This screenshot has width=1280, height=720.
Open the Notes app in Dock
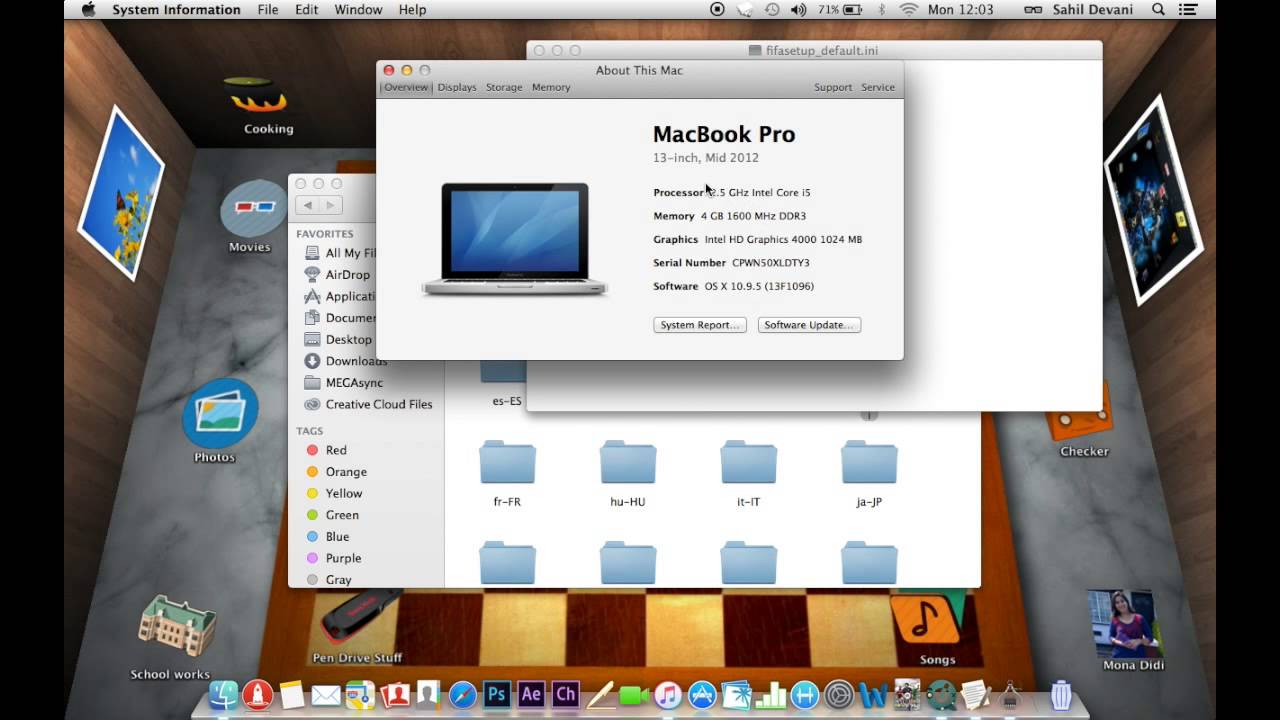click(292, 695)
